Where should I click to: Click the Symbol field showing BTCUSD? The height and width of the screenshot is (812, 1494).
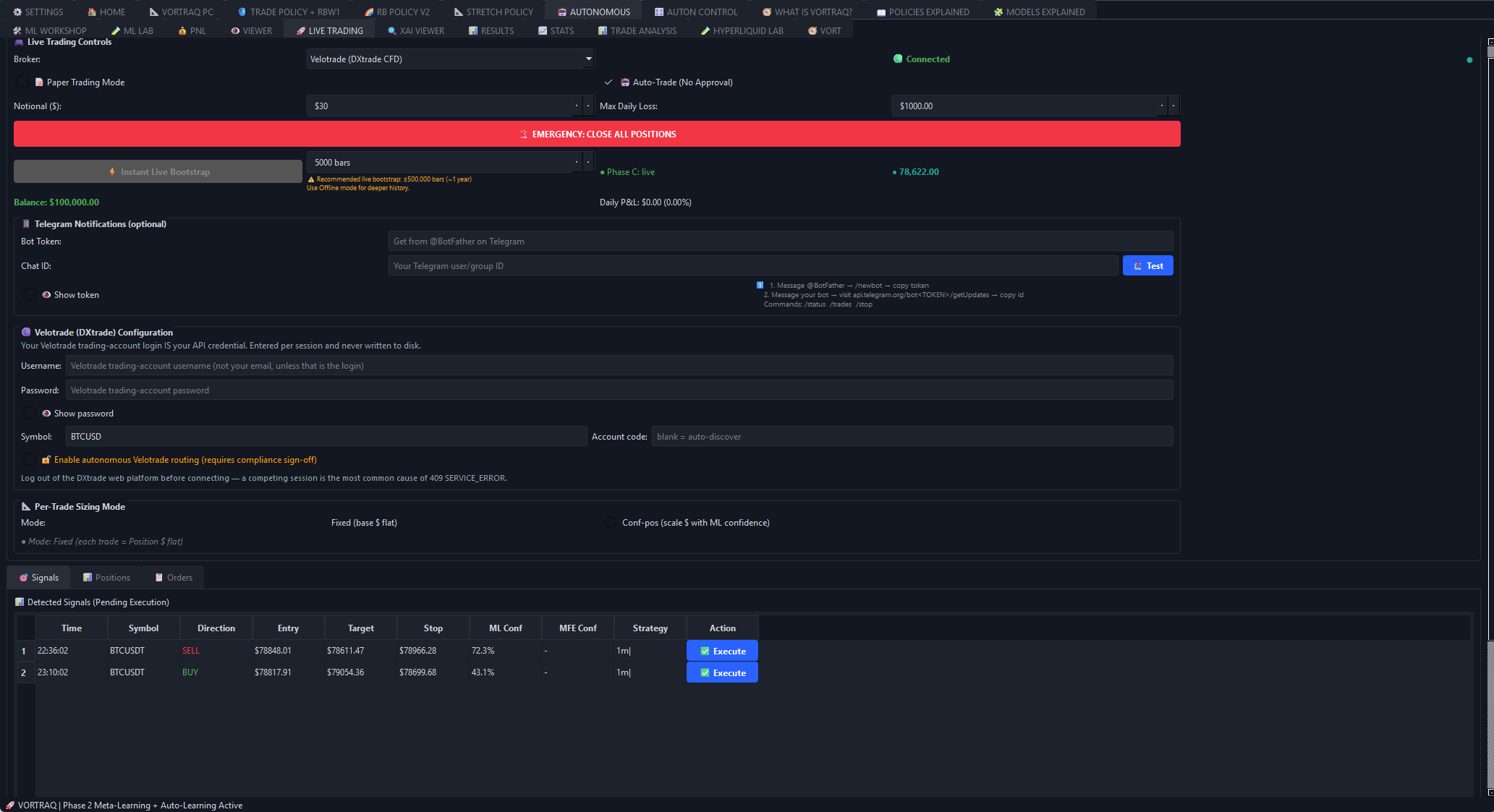[326, 436]
